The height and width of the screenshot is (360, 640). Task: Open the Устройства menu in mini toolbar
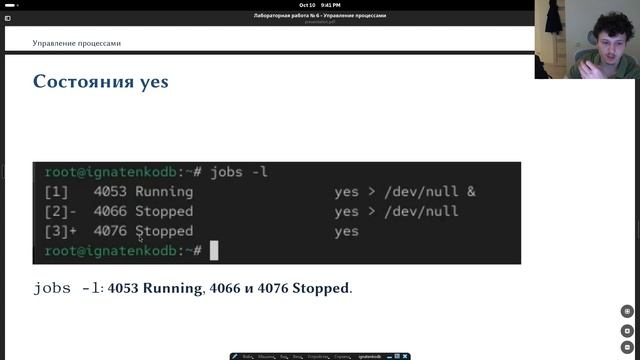point(318,356)
